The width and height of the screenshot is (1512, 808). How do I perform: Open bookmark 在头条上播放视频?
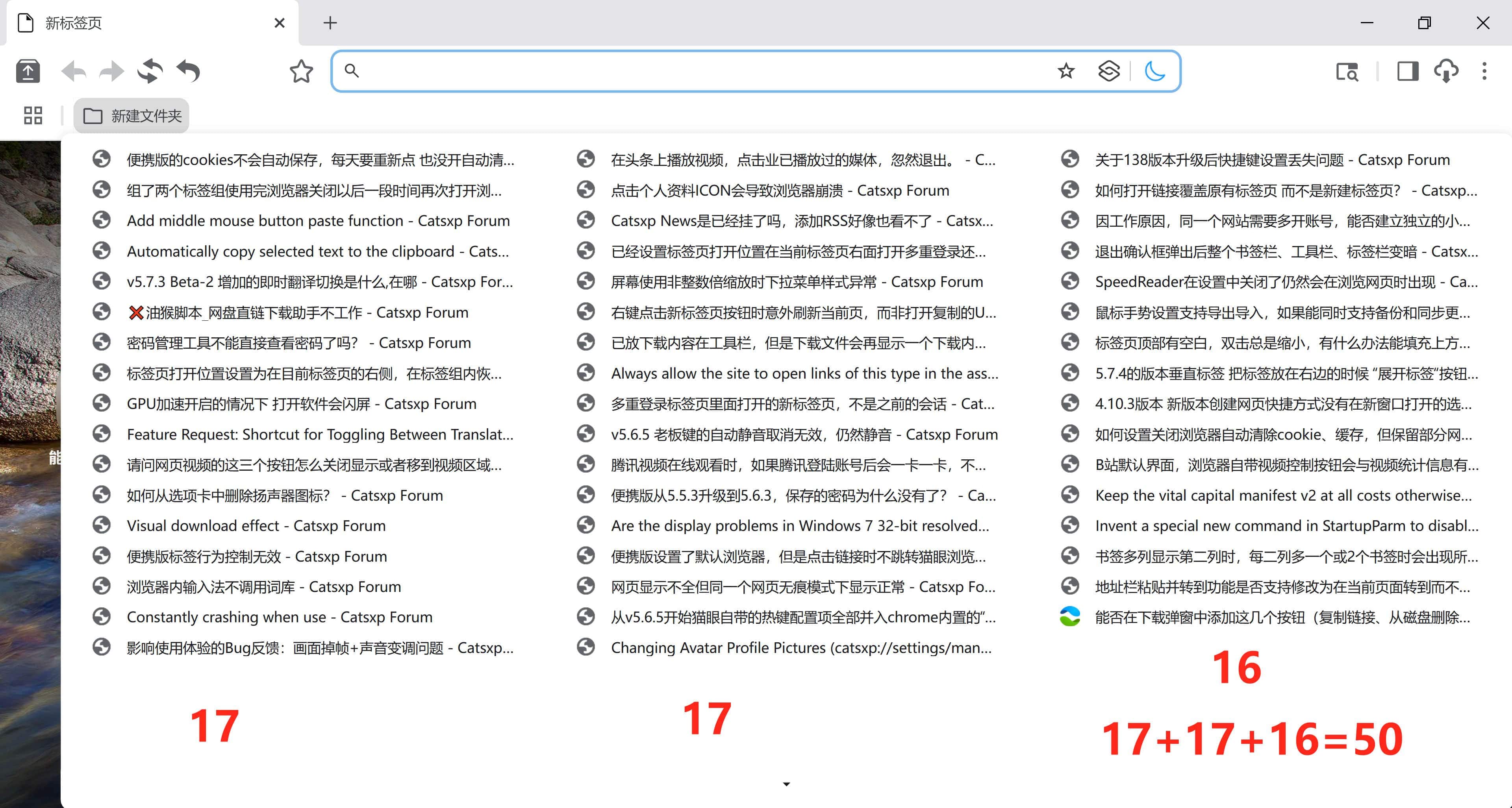point(787,160)
